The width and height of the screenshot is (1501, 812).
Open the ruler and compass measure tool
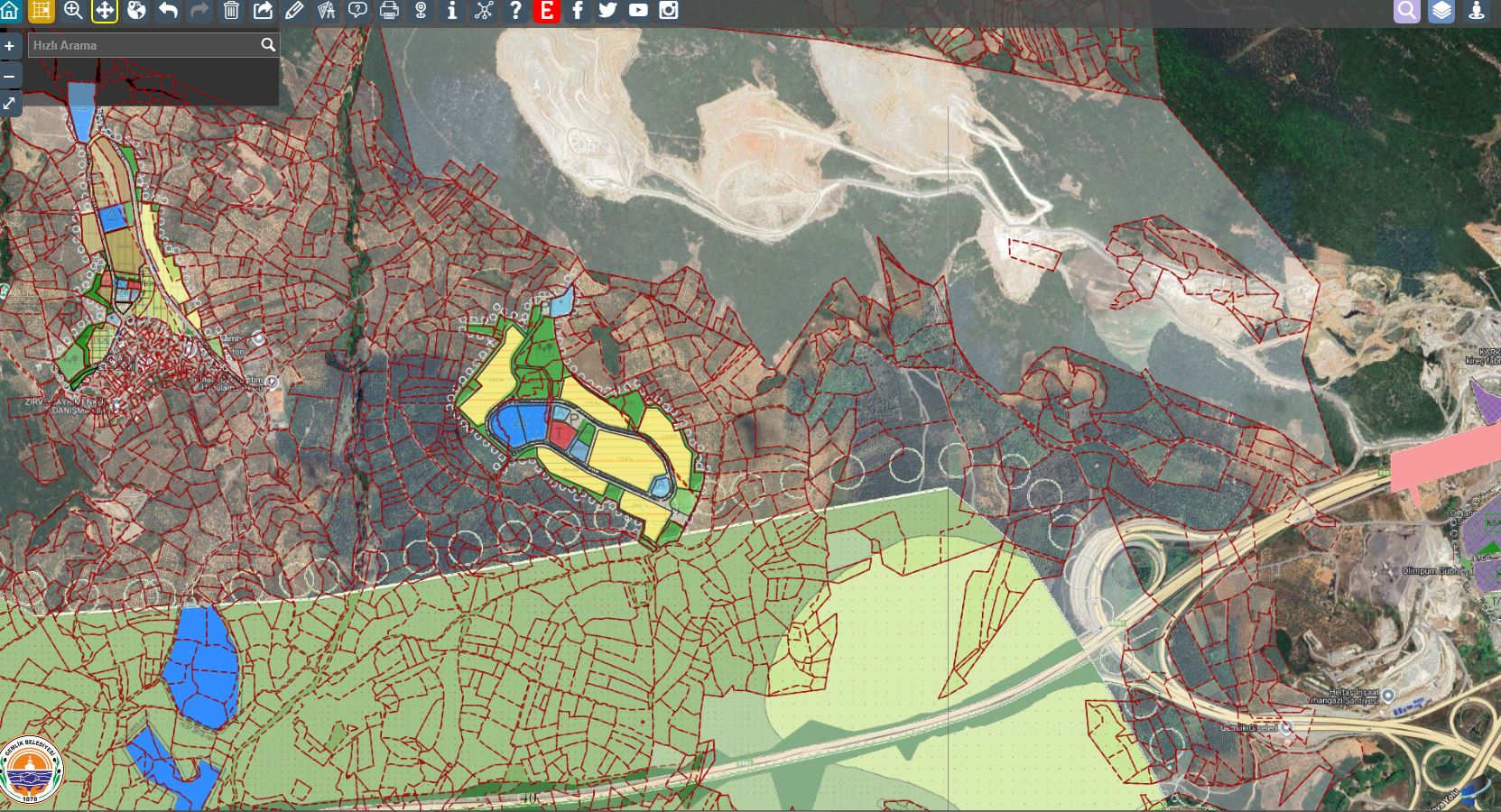click(x=326, y=11)
